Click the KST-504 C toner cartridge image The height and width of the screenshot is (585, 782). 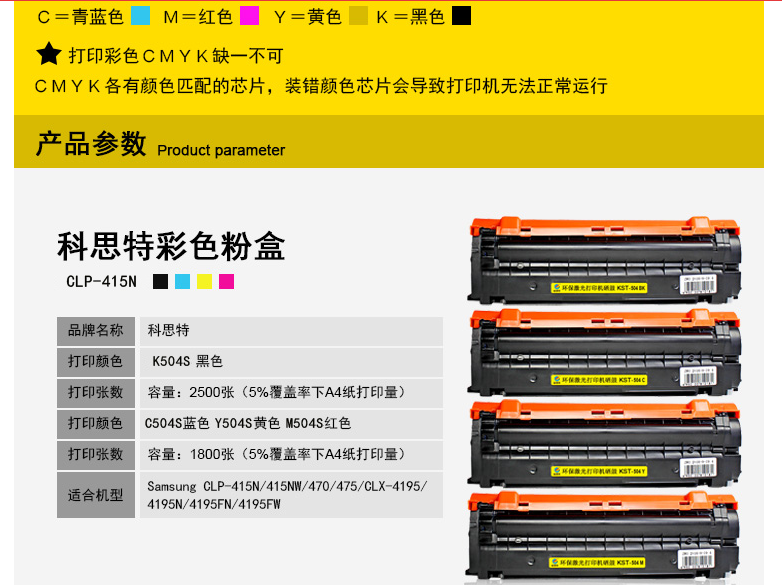(x=604, y=352)
